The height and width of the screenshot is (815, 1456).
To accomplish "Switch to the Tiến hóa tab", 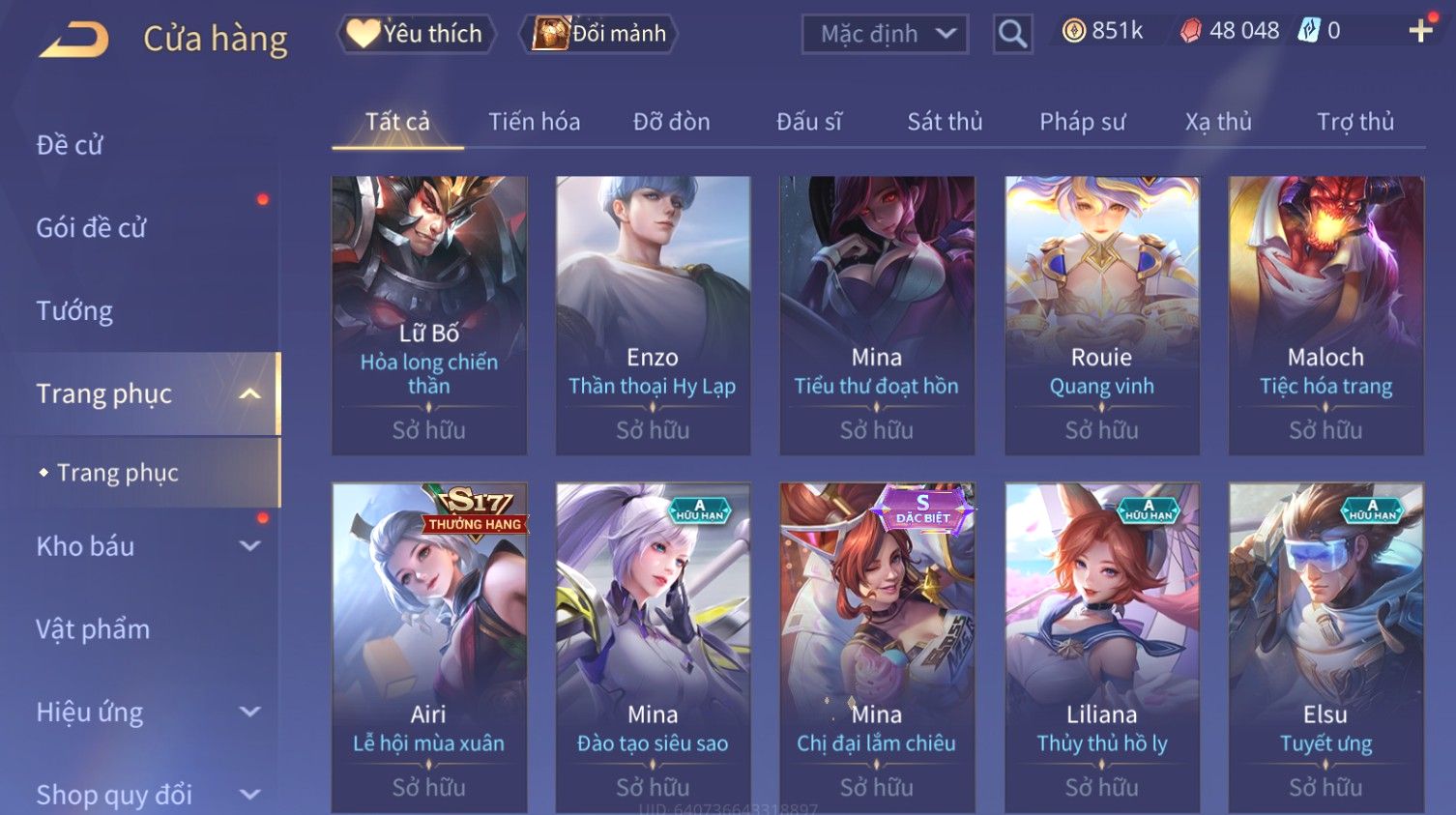I will pyautogui.click(x=534, y=122).
